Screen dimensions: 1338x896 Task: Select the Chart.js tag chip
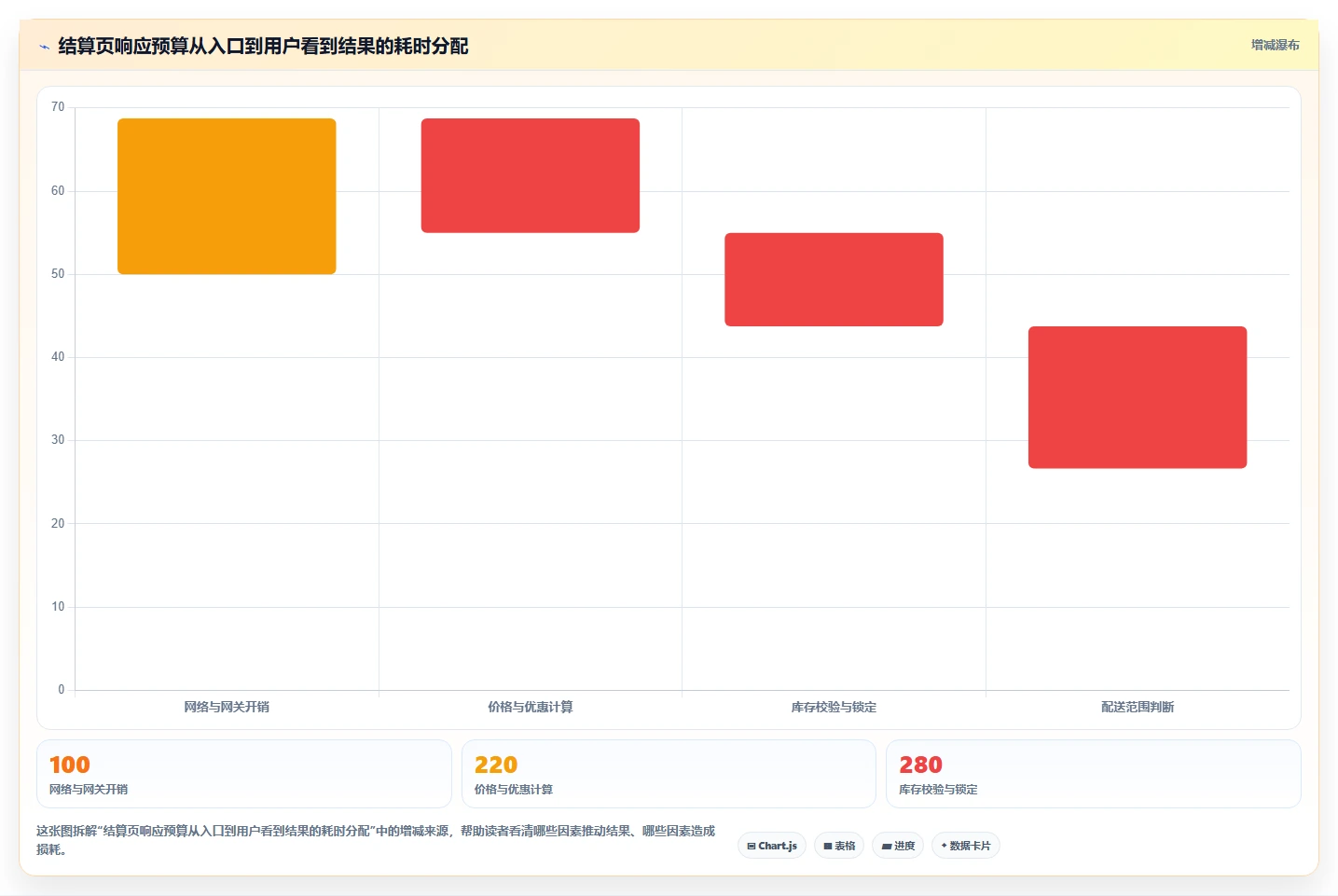point(772,846)
